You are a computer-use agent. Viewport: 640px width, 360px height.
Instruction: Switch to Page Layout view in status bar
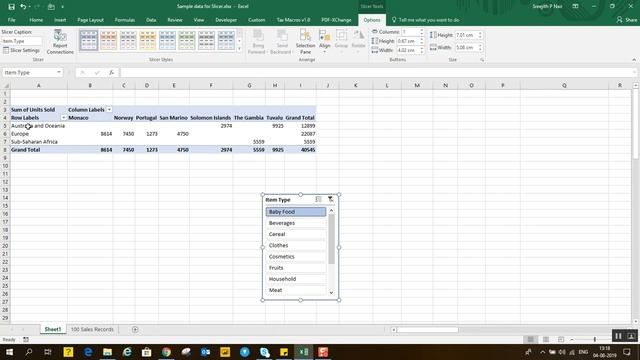pos(546,340)
